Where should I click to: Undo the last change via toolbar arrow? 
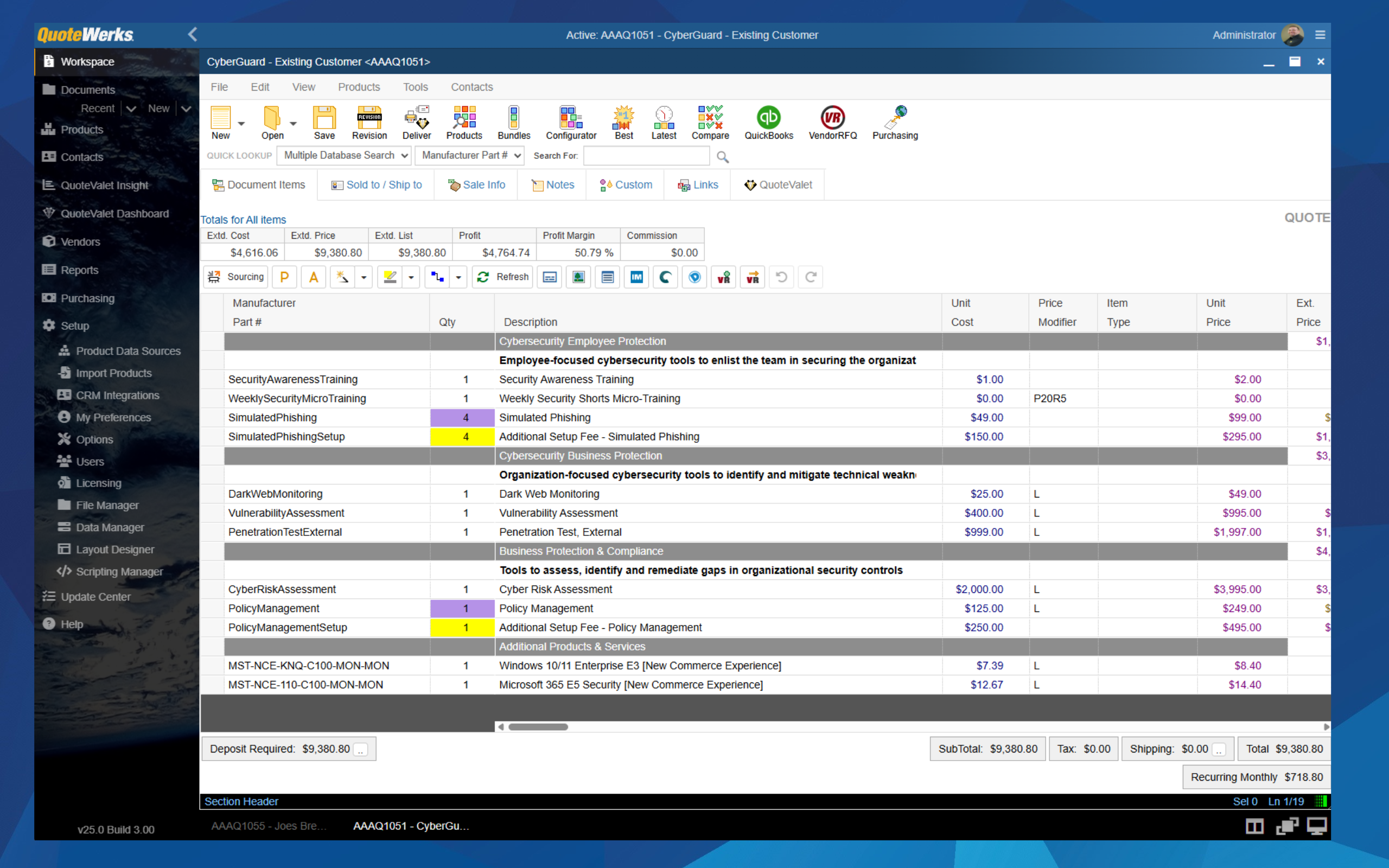tap(781, 277)
